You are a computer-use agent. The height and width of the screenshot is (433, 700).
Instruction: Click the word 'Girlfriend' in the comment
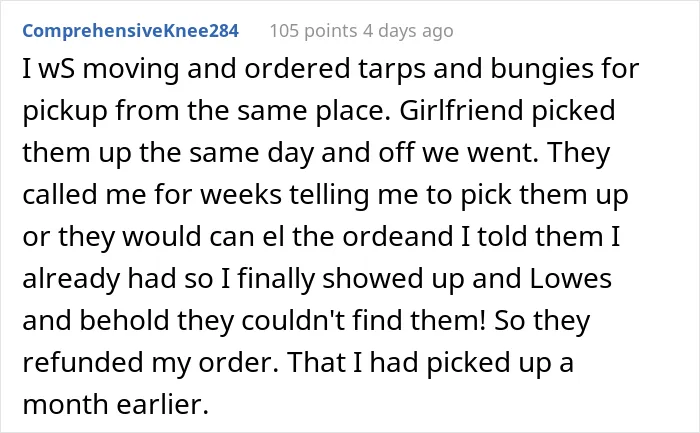(x=461, y=110)
